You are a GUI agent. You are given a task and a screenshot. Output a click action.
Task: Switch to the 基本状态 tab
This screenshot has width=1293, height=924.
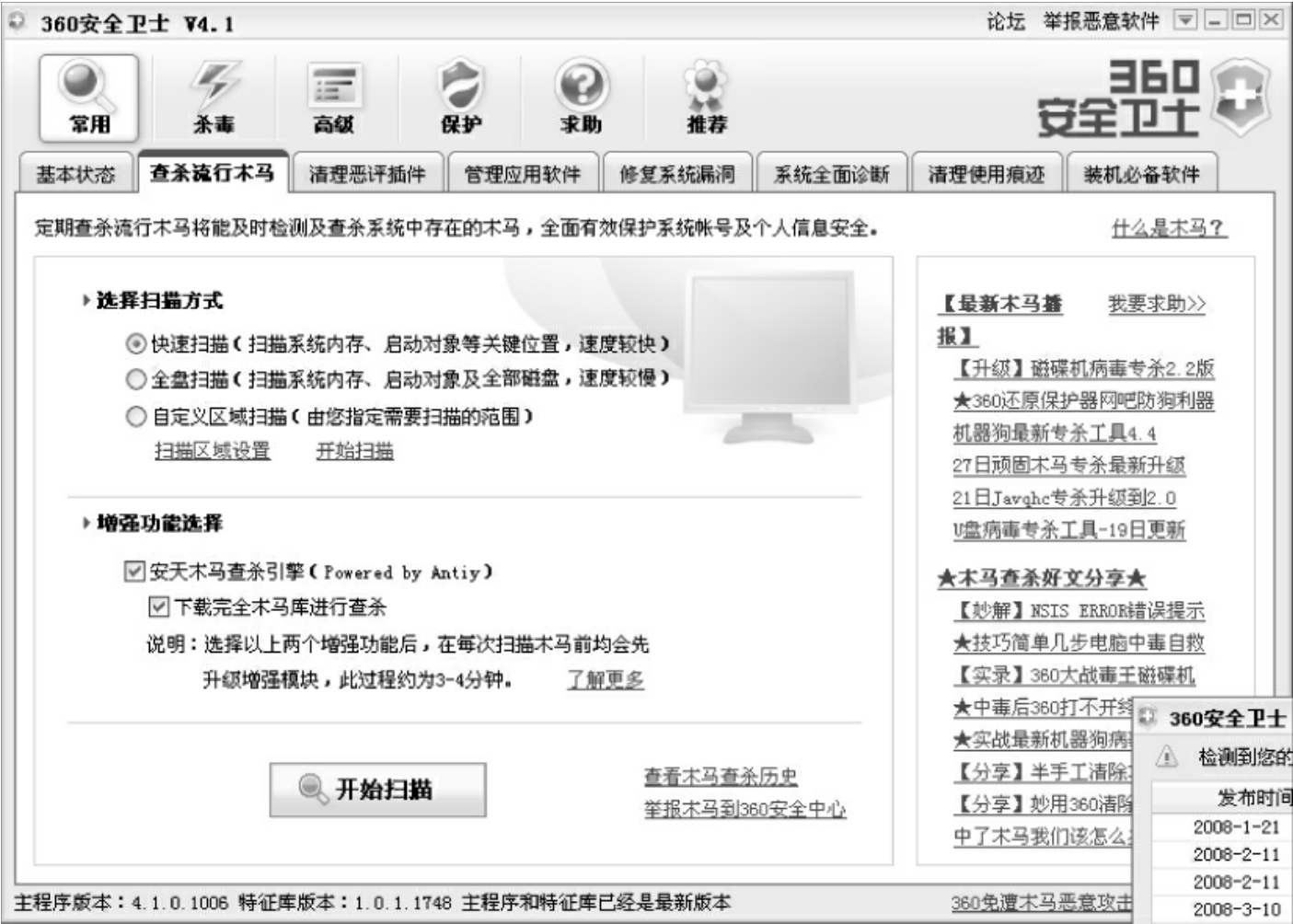[x=75, y=174]
